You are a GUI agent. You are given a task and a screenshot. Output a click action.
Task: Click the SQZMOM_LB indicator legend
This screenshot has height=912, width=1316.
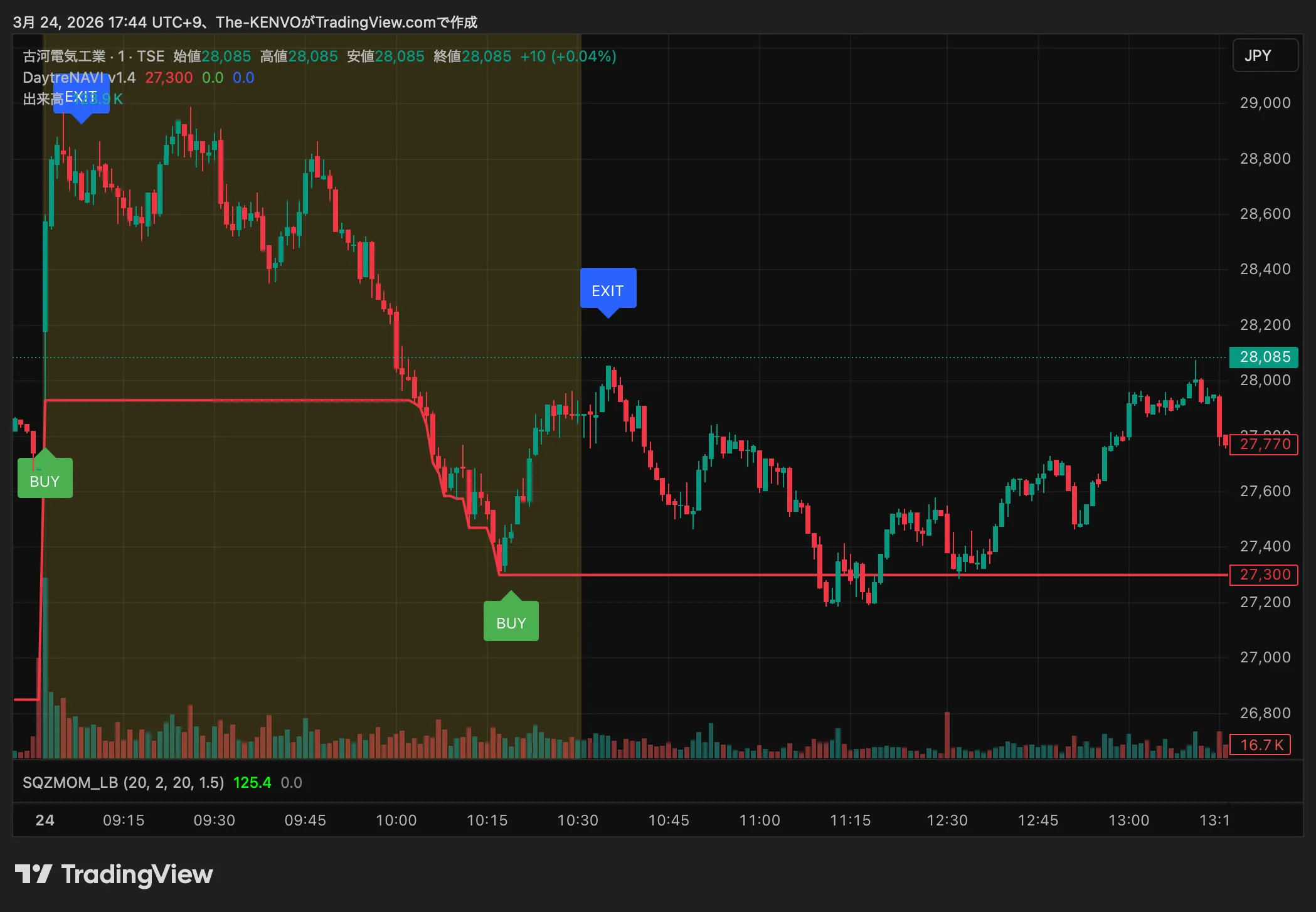point(123,782)
